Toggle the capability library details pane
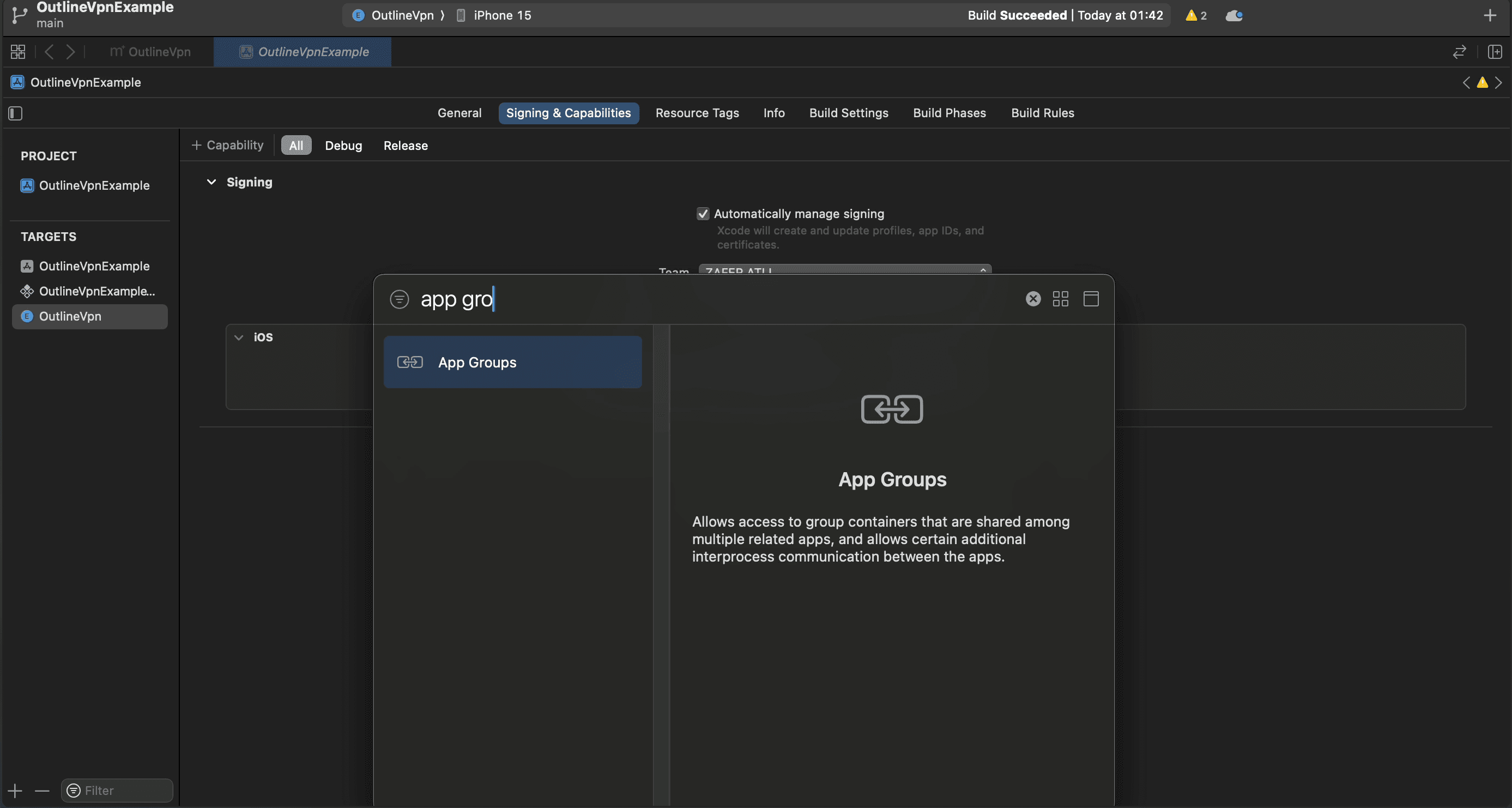The height and width of the screenshot is (808, 1512). (x=1091, y=299)
